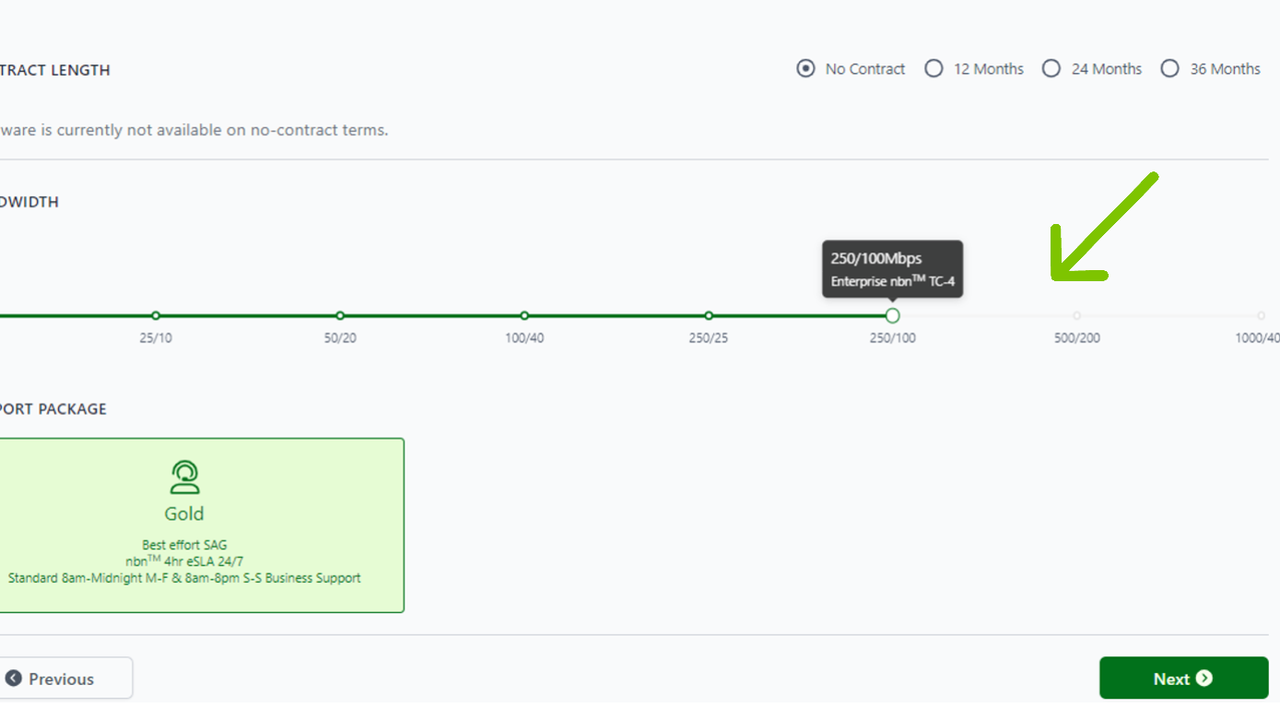
Task: Click the 25/10 bandwidth label
Action: pos(156,338)
